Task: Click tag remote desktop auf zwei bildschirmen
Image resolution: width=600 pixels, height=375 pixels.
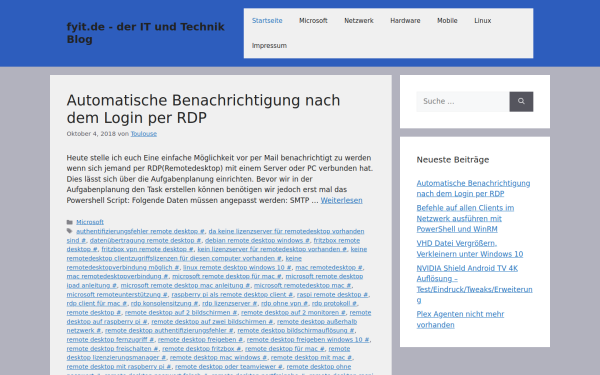Action: pyautogui.click(x=212, y=322)
